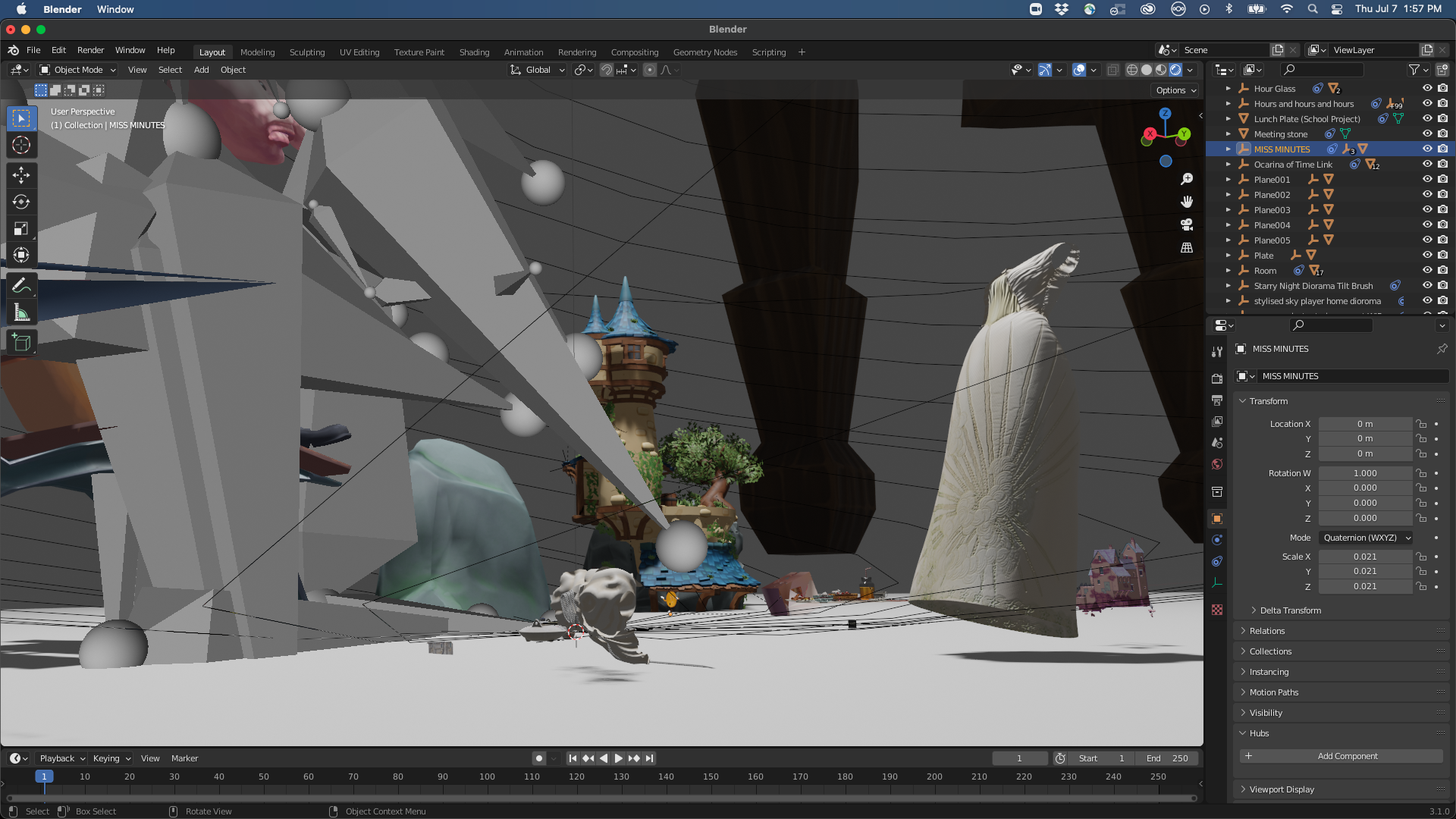Select the Rotate tool
Image resolution: width=1456 pixels, height=819 pixels.
(21, 202)
